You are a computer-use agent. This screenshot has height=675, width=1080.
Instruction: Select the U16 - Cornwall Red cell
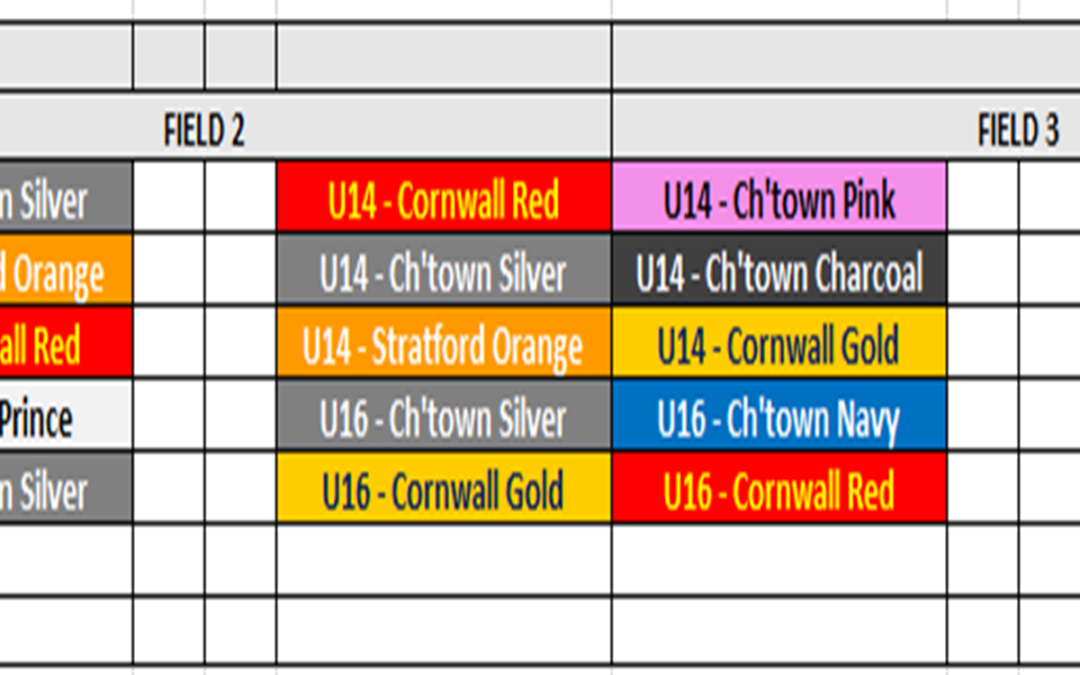point(779,488)
